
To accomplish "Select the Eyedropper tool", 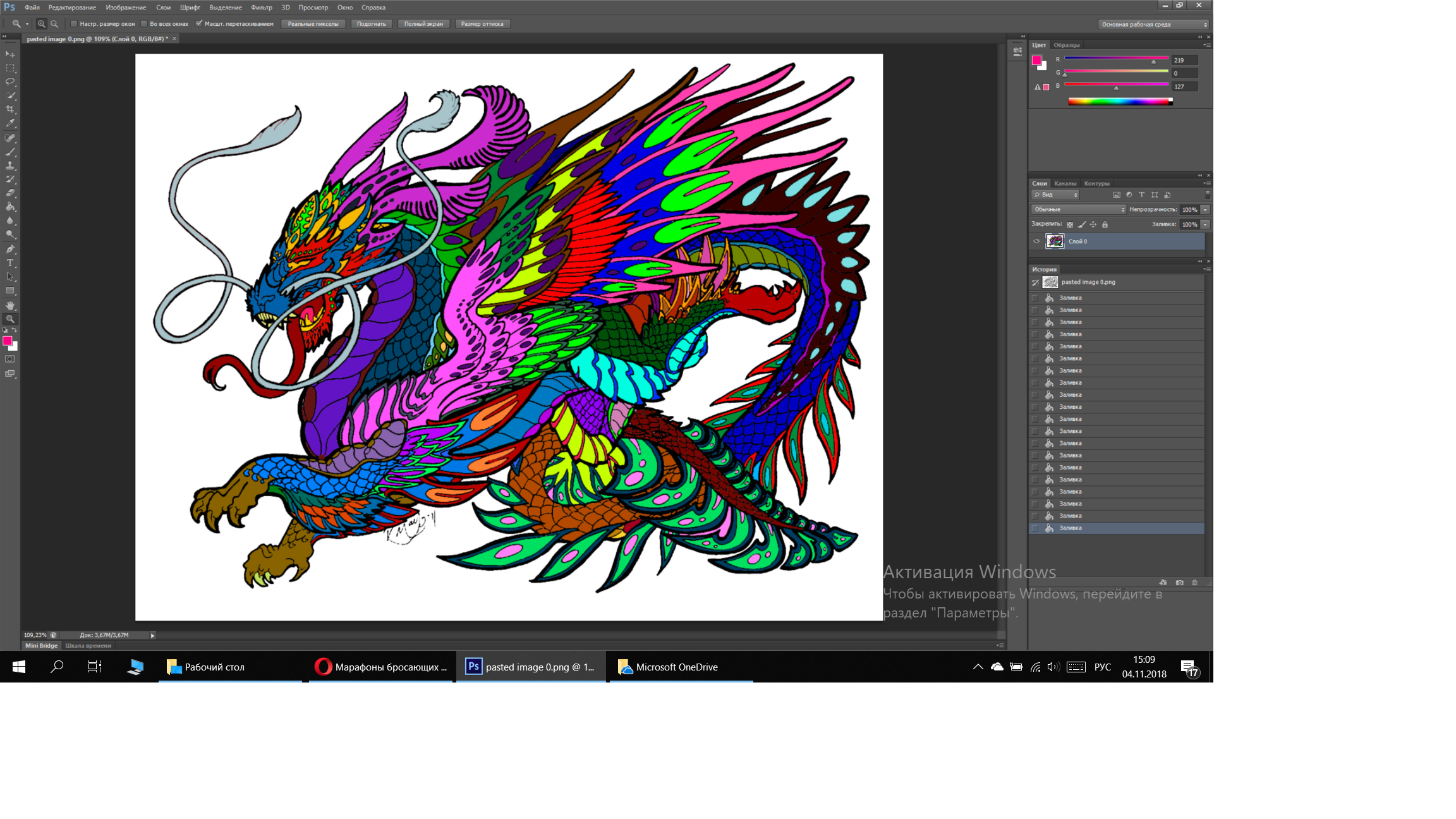I will (10, 123).
